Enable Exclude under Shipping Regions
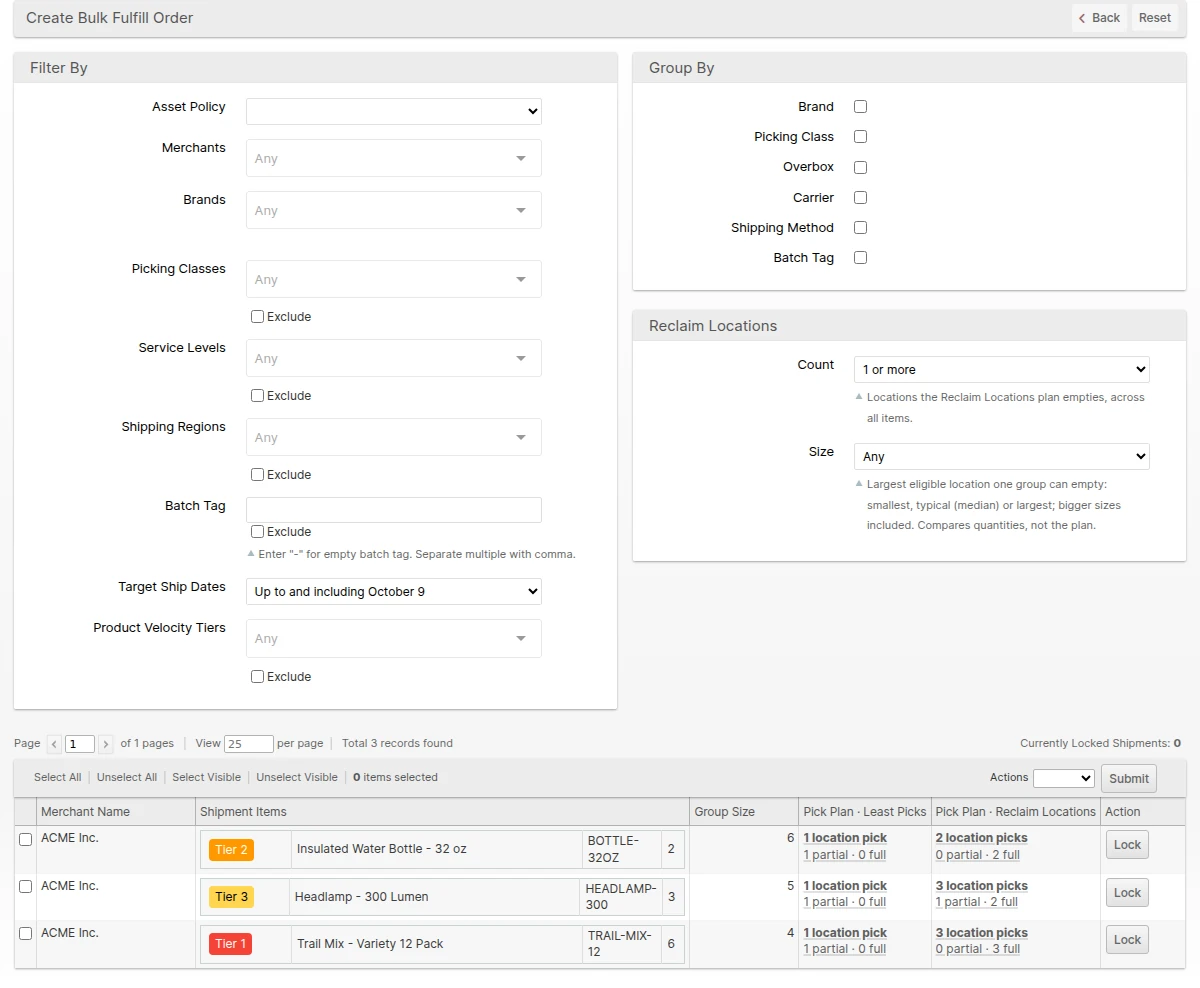Image resolution: width=1200 pixels, height=988 pixels. tap(257, 474)
